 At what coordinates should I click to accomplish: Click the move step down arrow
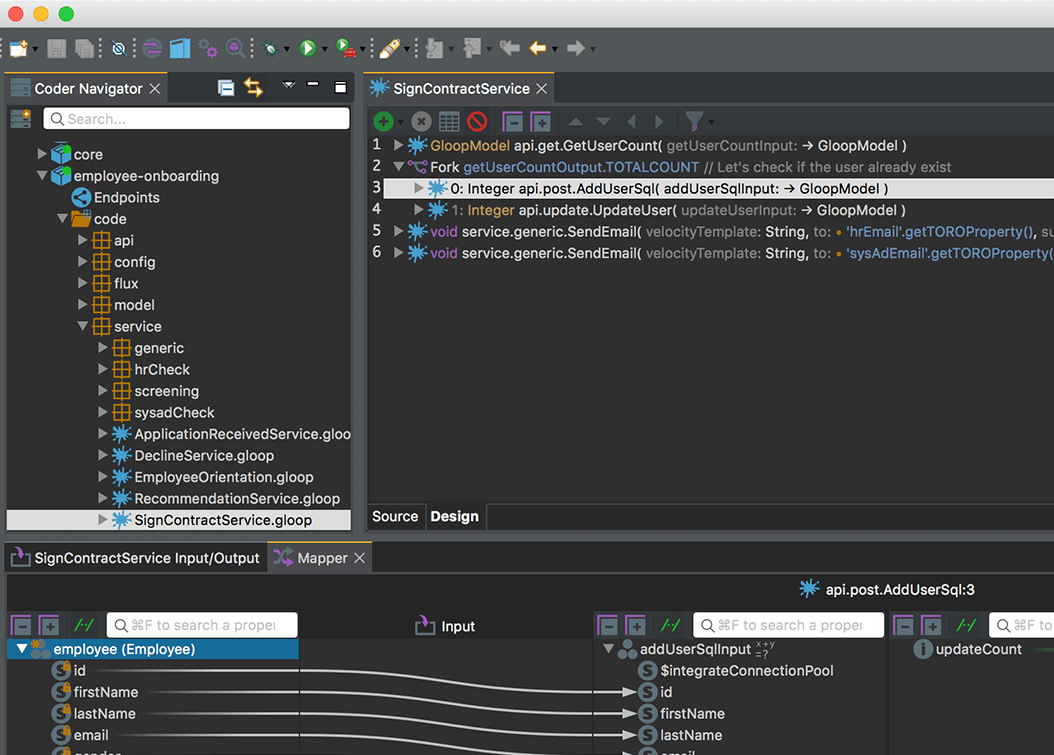coord(604,122)
